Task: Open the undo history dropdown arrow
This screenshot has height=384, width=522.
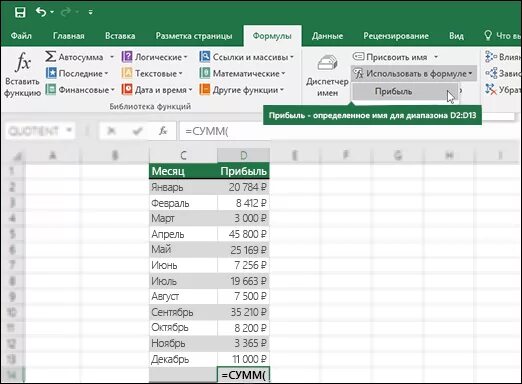Action: [x=52, y=12]
